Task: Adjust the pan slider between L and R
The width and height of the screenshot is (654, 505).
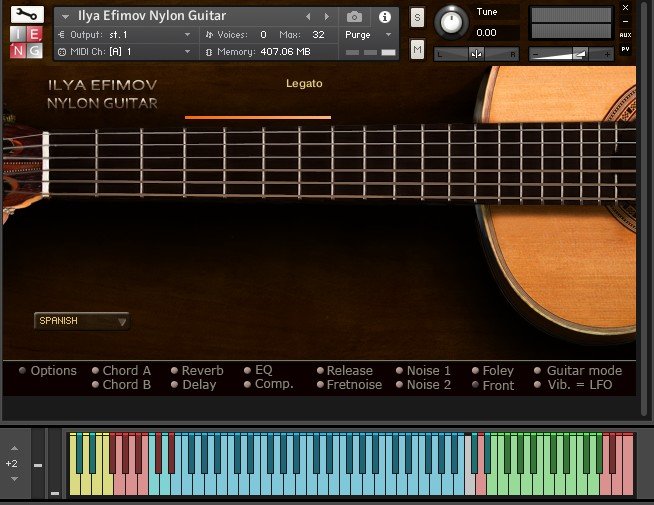Action: 476,54
